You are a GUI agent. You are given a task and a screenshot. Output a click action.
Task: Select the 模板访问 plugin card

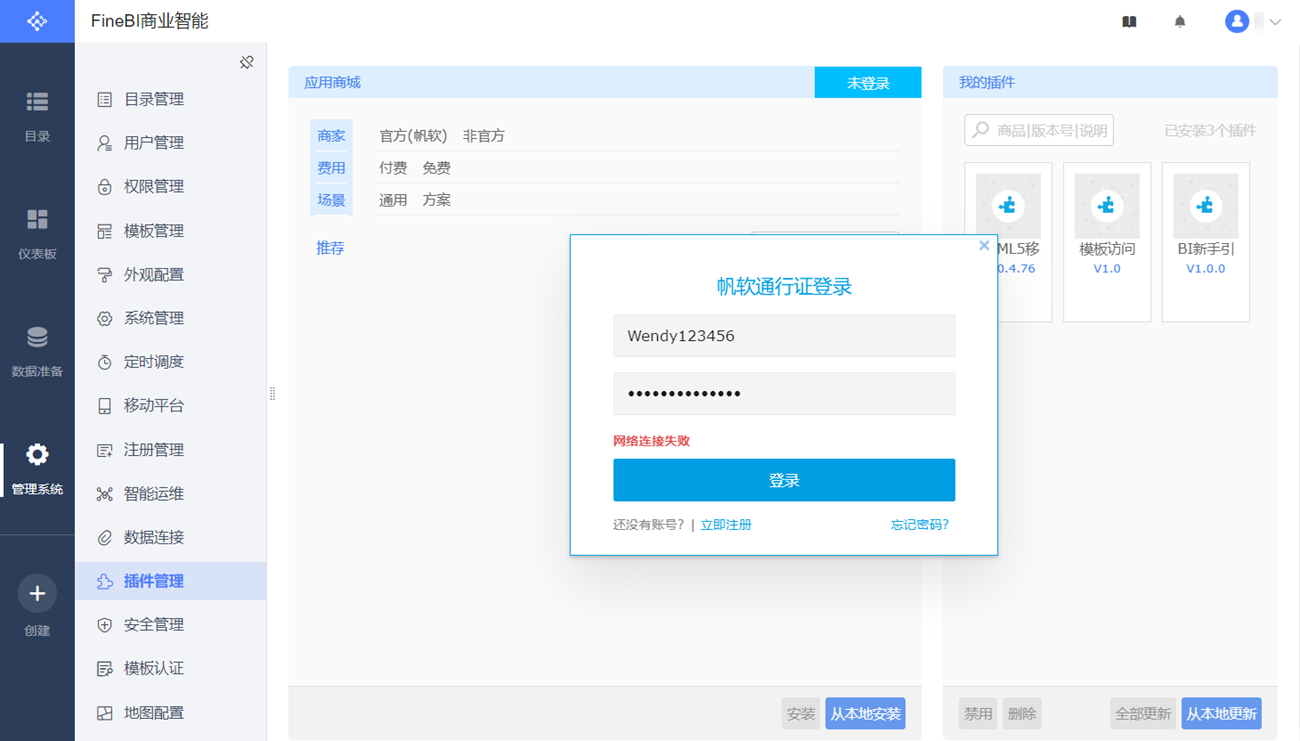coord(1107,242)
